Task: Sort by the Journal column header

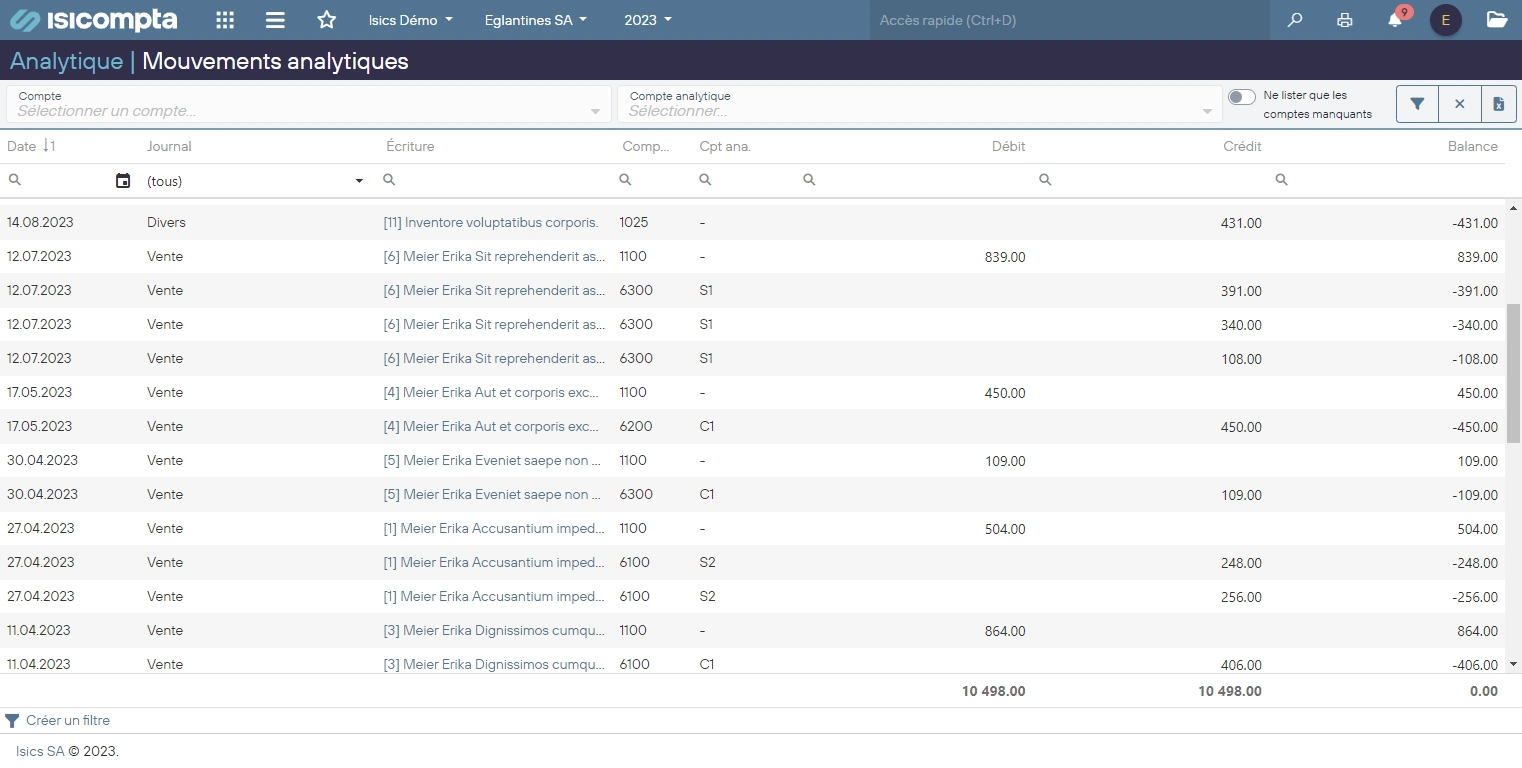Action: click(x=169, y=147)
